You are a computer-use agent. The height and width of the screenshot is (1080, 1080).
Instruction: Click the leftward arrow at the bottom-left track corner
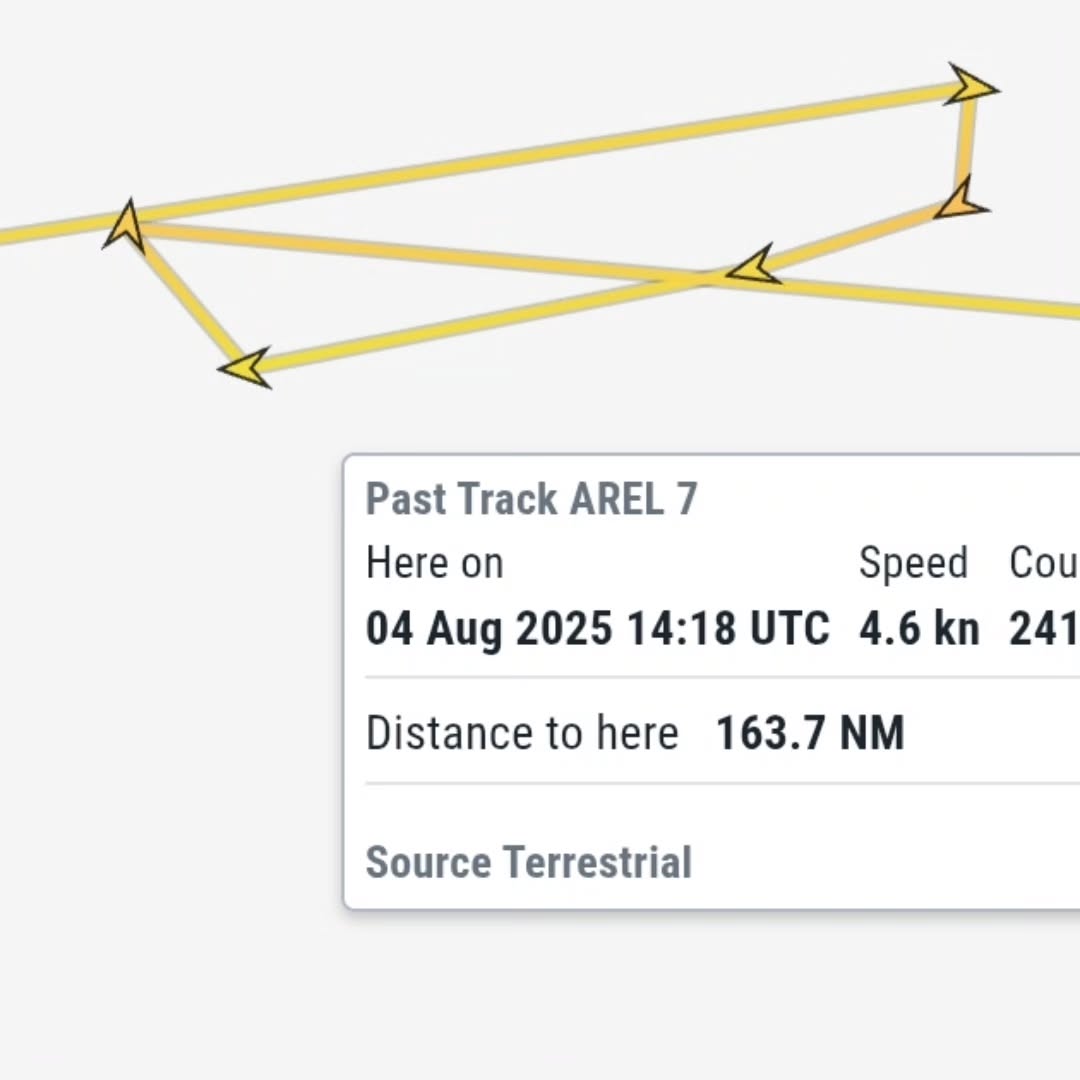[246, 366]
